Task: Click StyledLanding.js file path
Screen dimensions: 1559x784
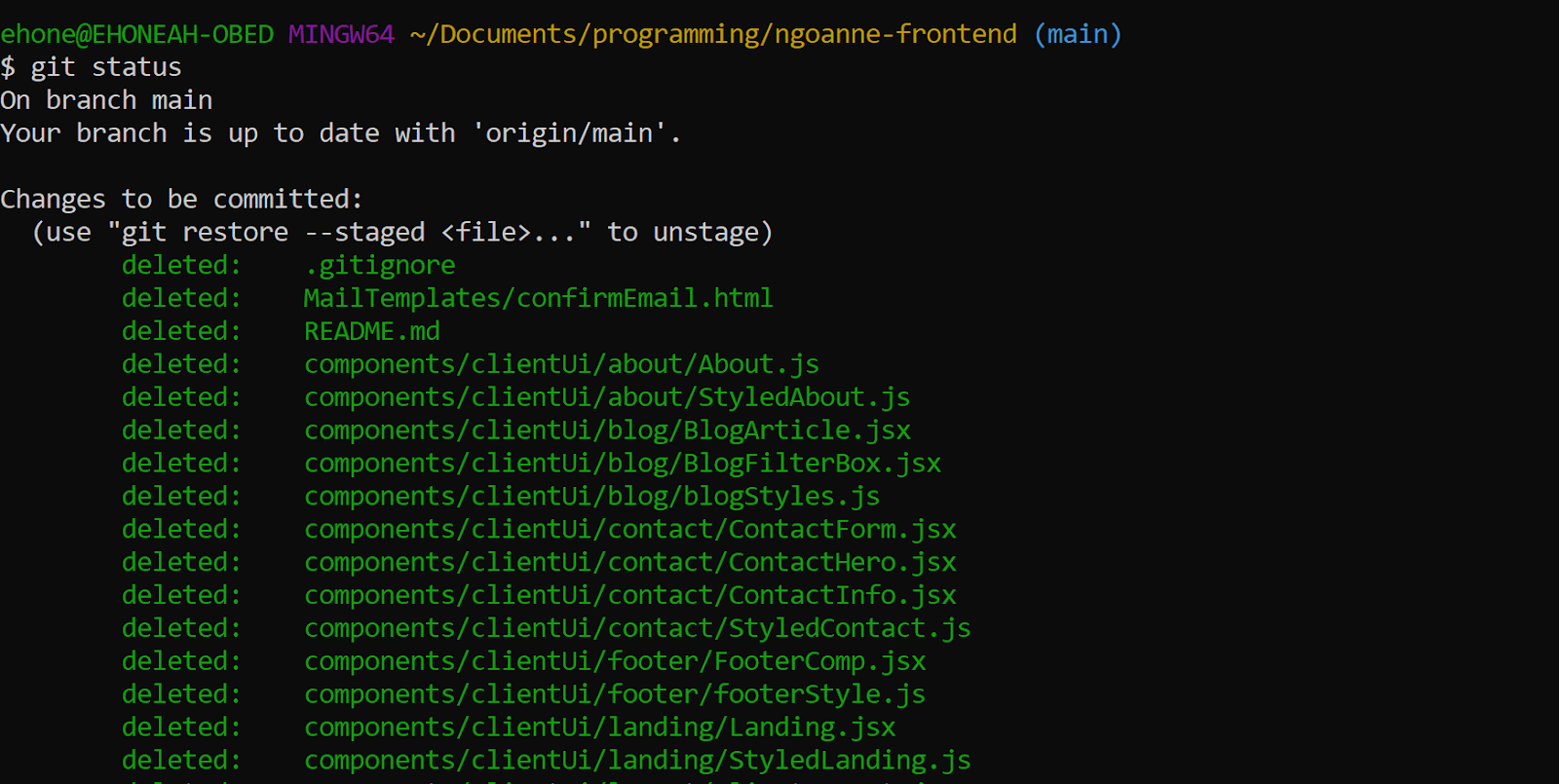Action: click(x=637, y=761)
